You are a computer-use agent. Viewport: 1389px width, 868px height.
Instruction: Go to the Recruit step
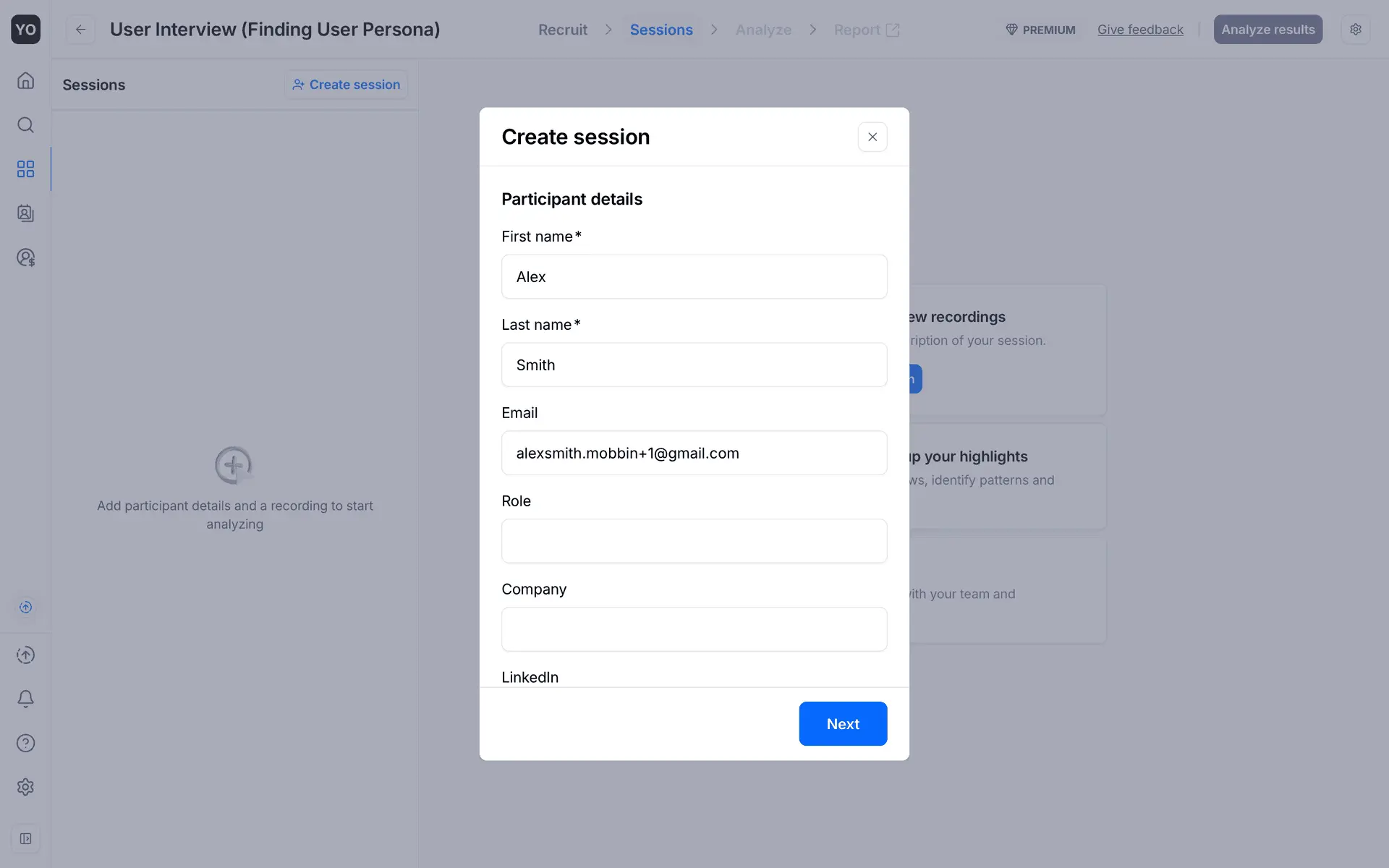tap(562, 30)
